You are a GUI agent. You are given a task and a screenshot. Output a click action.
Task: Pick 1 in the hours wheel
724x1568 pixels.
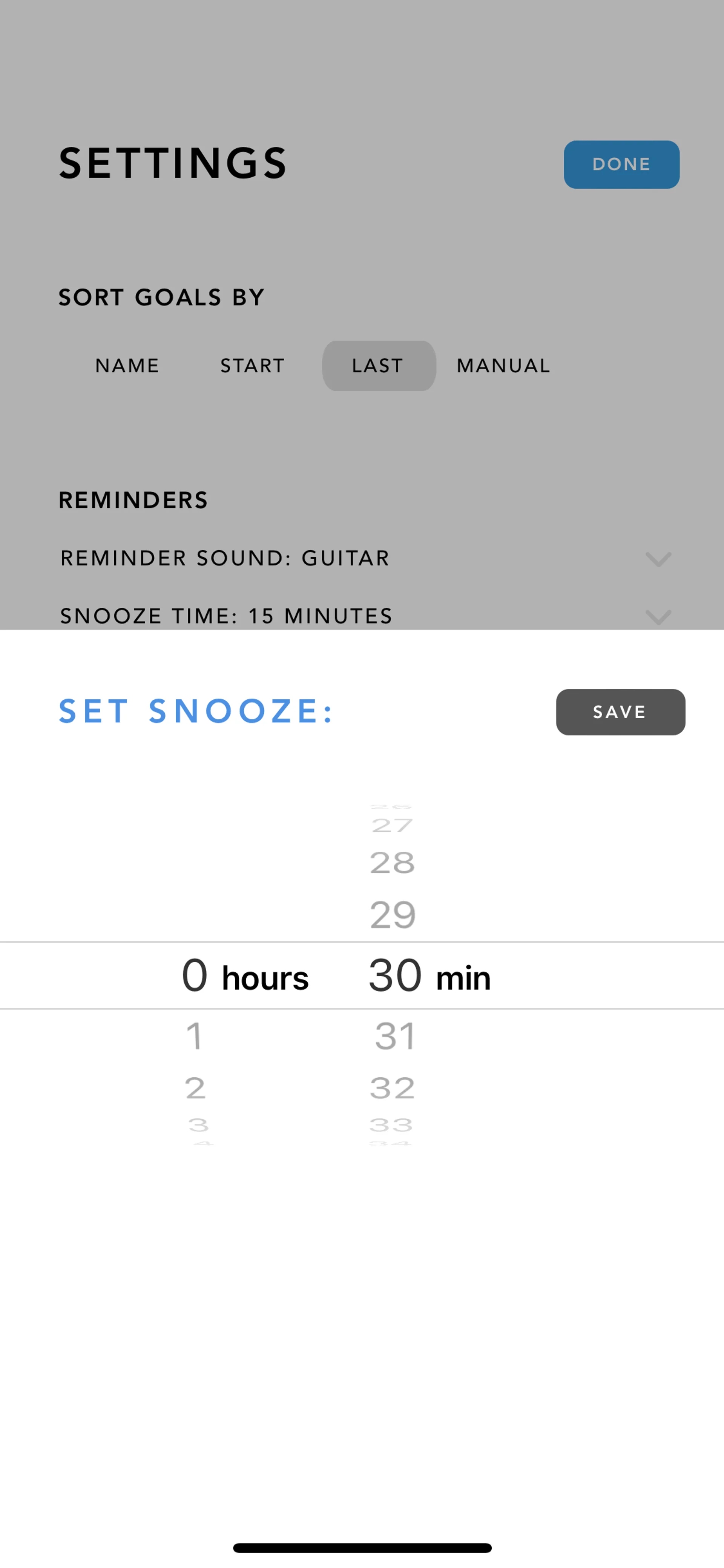(195, 1036)
